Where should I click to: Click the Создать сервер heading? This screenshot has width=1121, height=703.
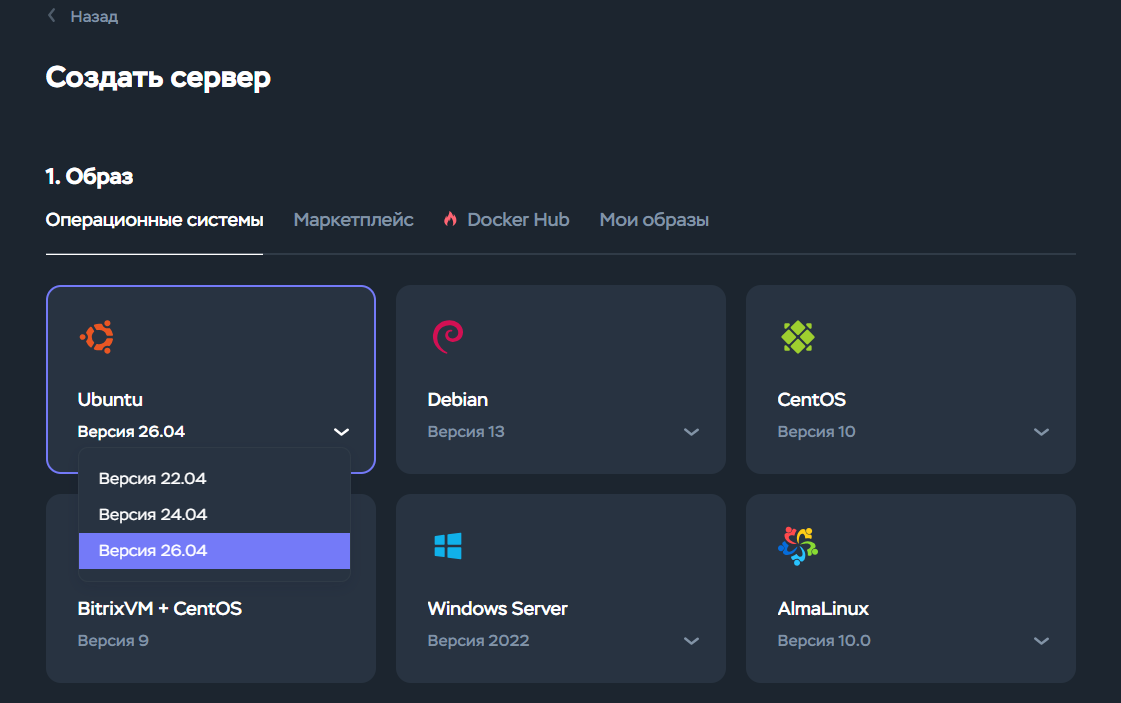pos(158,77)
